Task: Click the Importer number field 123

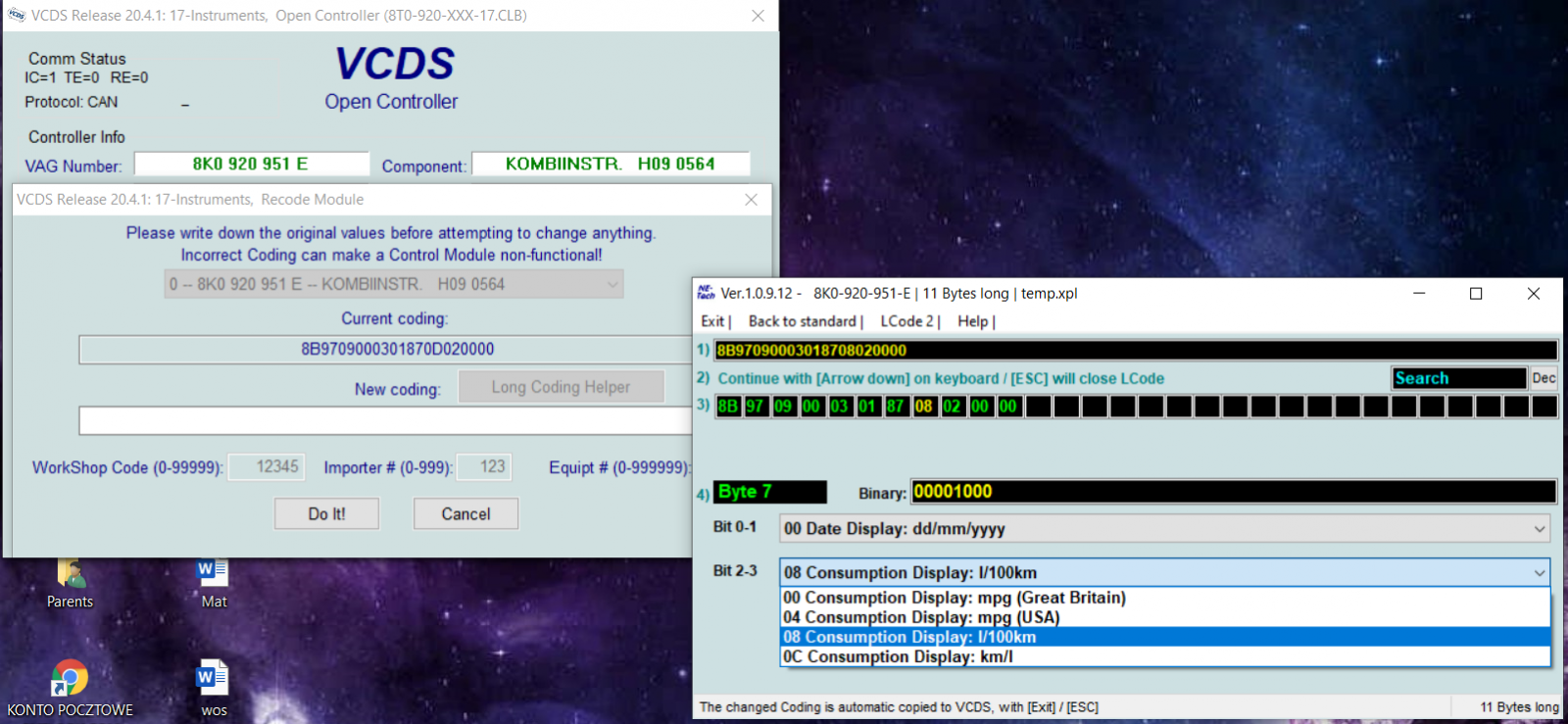Action: pyautogui.click(x=483, y=466)
